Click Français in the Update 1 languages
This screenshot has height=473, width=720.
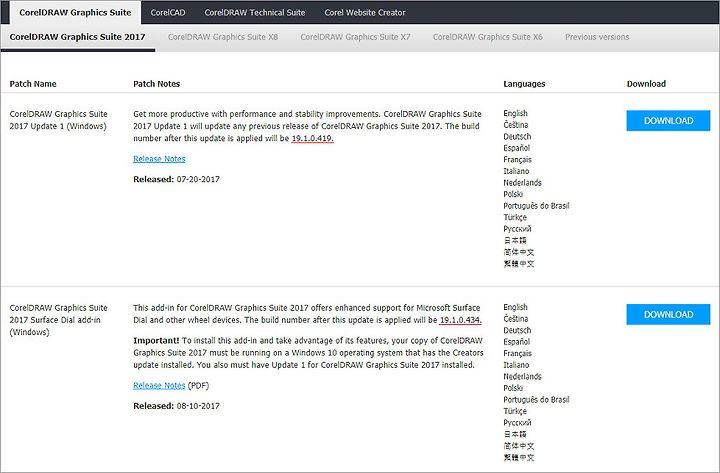click(518, 160)
